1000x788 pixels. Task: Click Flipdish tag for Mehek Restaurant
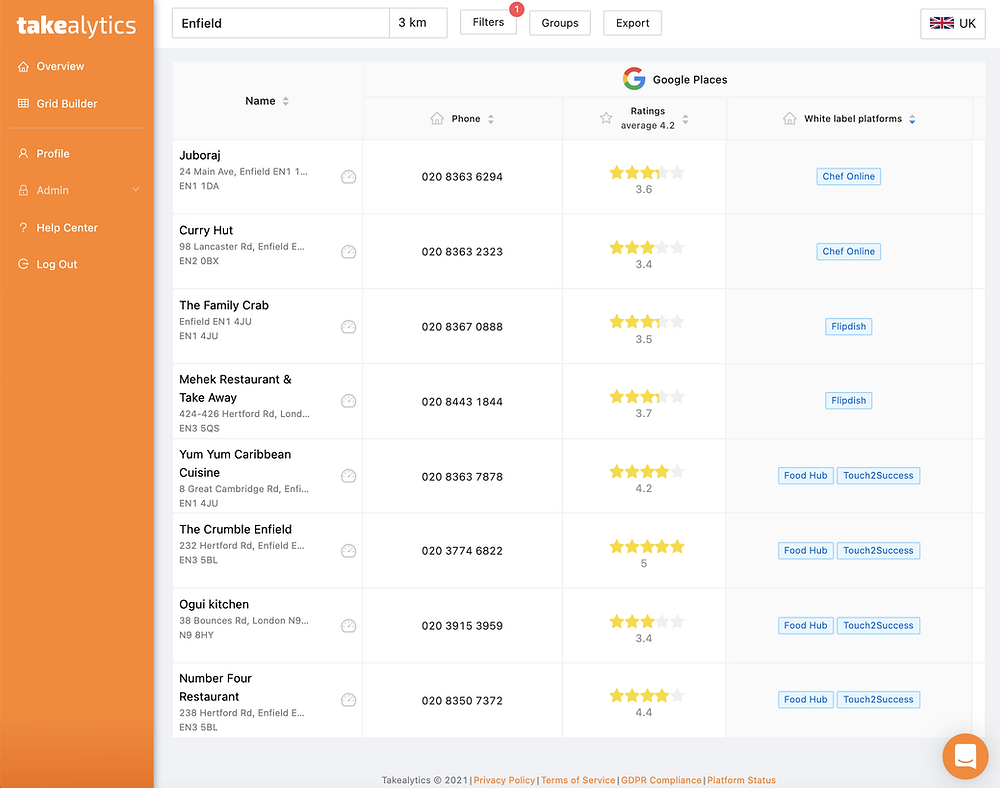click(x=848, y=400)
